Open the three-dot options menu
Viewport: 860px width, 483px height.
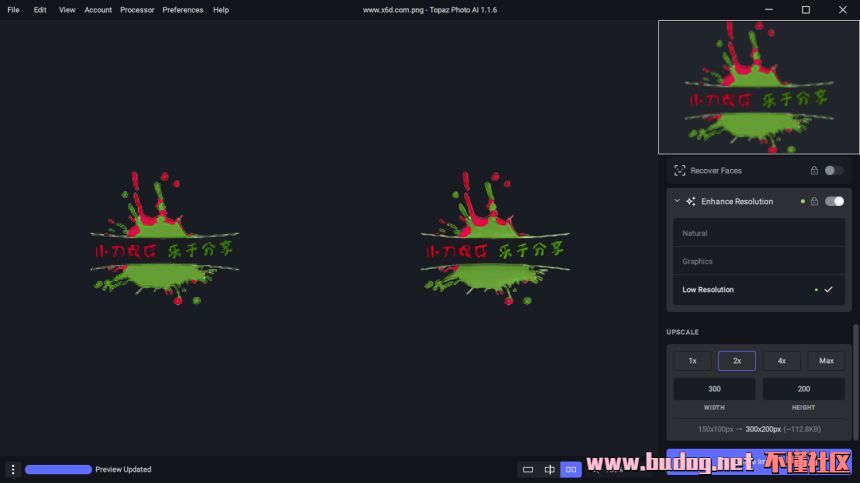(x=13, y=469)
